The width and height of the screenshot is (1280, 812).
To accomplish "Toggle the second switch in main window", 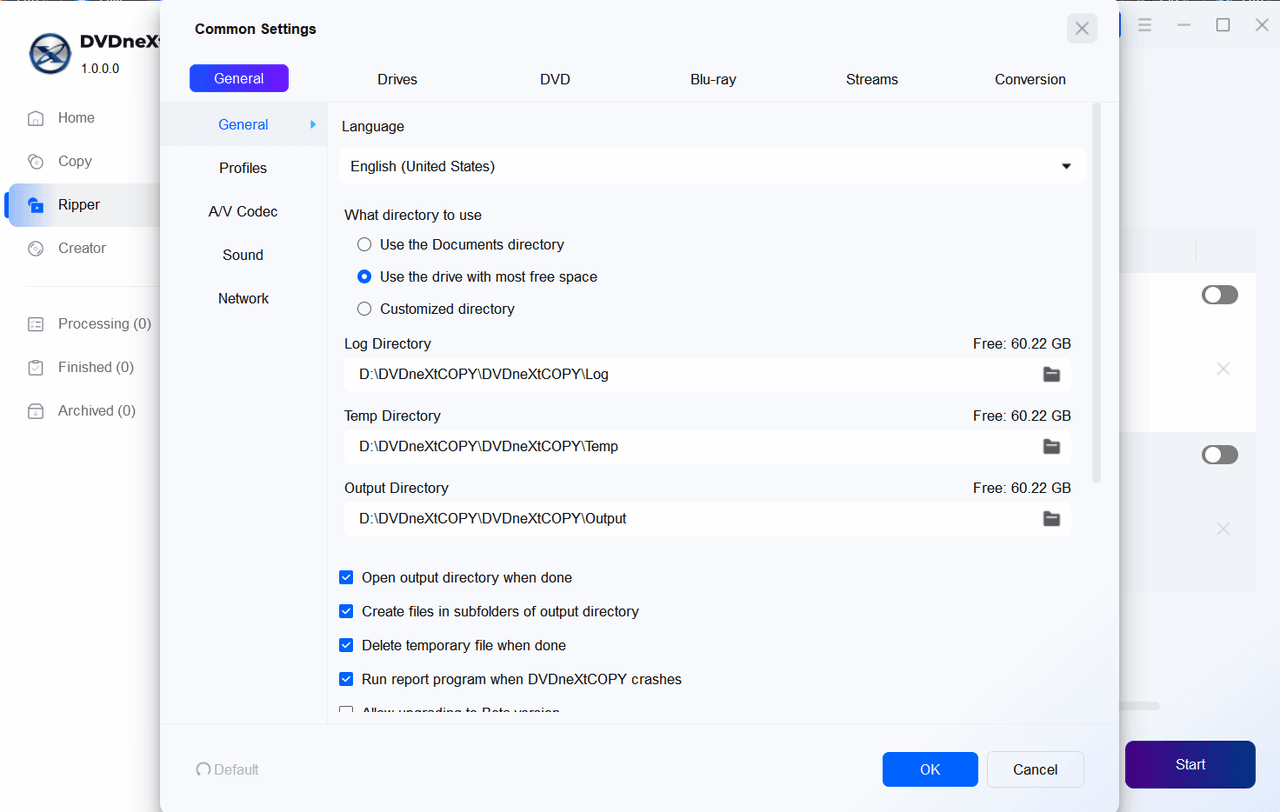I will point(1220,455).
